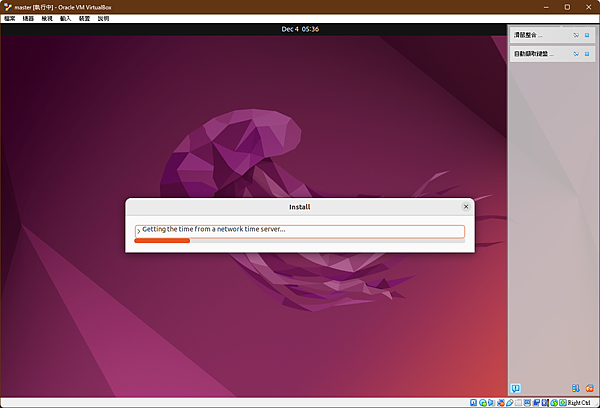Image resolution: width=600 pixels, height=408 pixels.
Task: Click the display settings status icon
Action: point(527,403)
